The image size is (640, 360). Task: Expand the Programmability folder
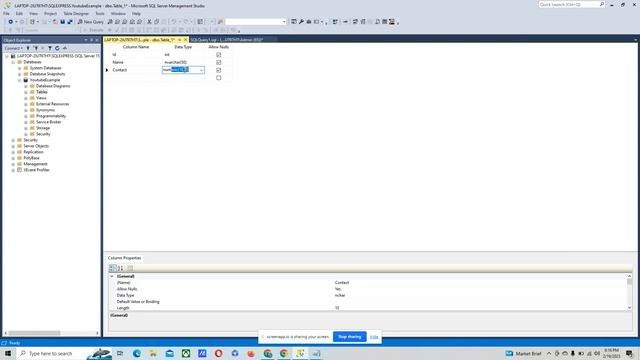point(26,116)
